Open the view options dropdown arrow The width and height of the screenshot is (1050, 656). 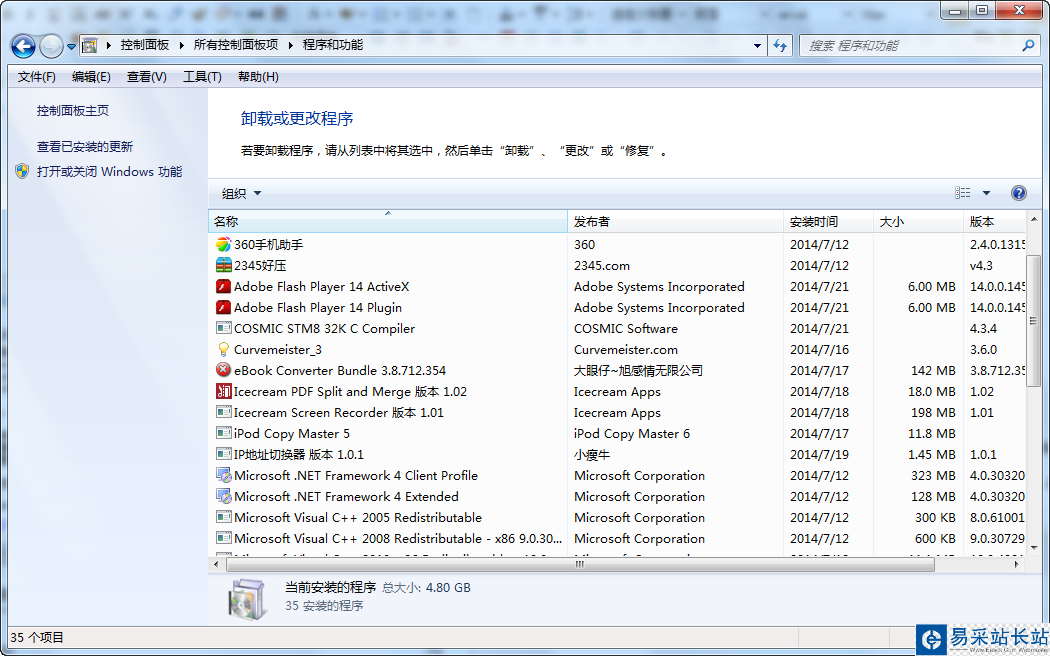986,193
